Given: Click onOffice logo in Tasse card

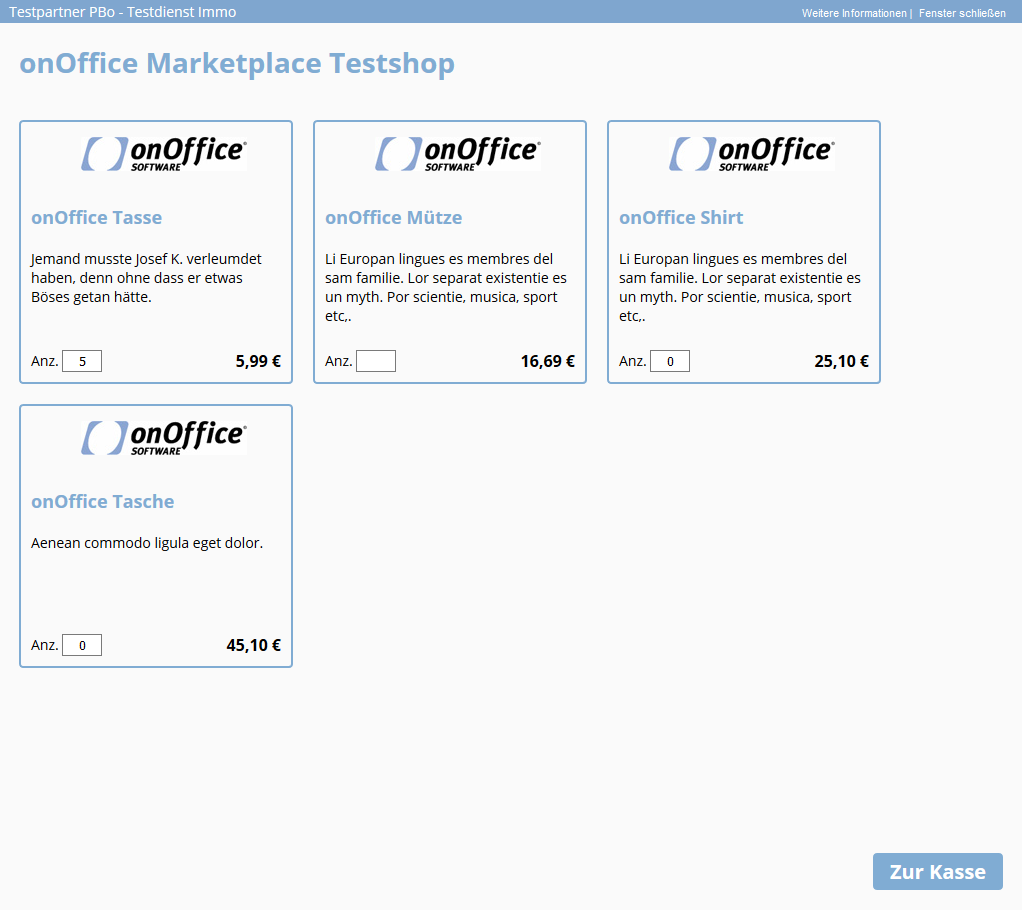Looking at the screenshot, I should coord(164,154).
